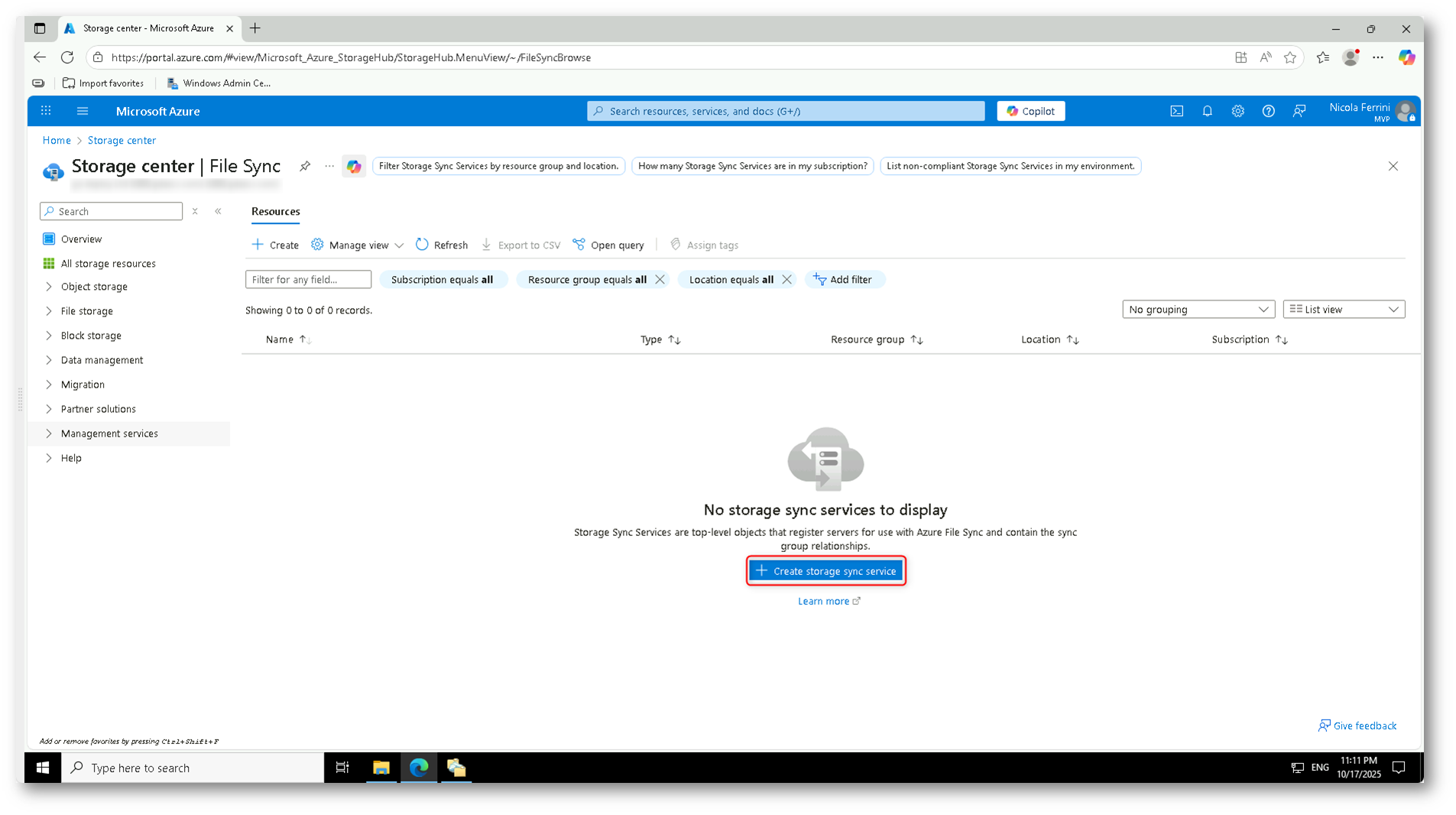Open Task View on the taskbar
Viewport: 1456px width, 815px height.
coord(342,768)
